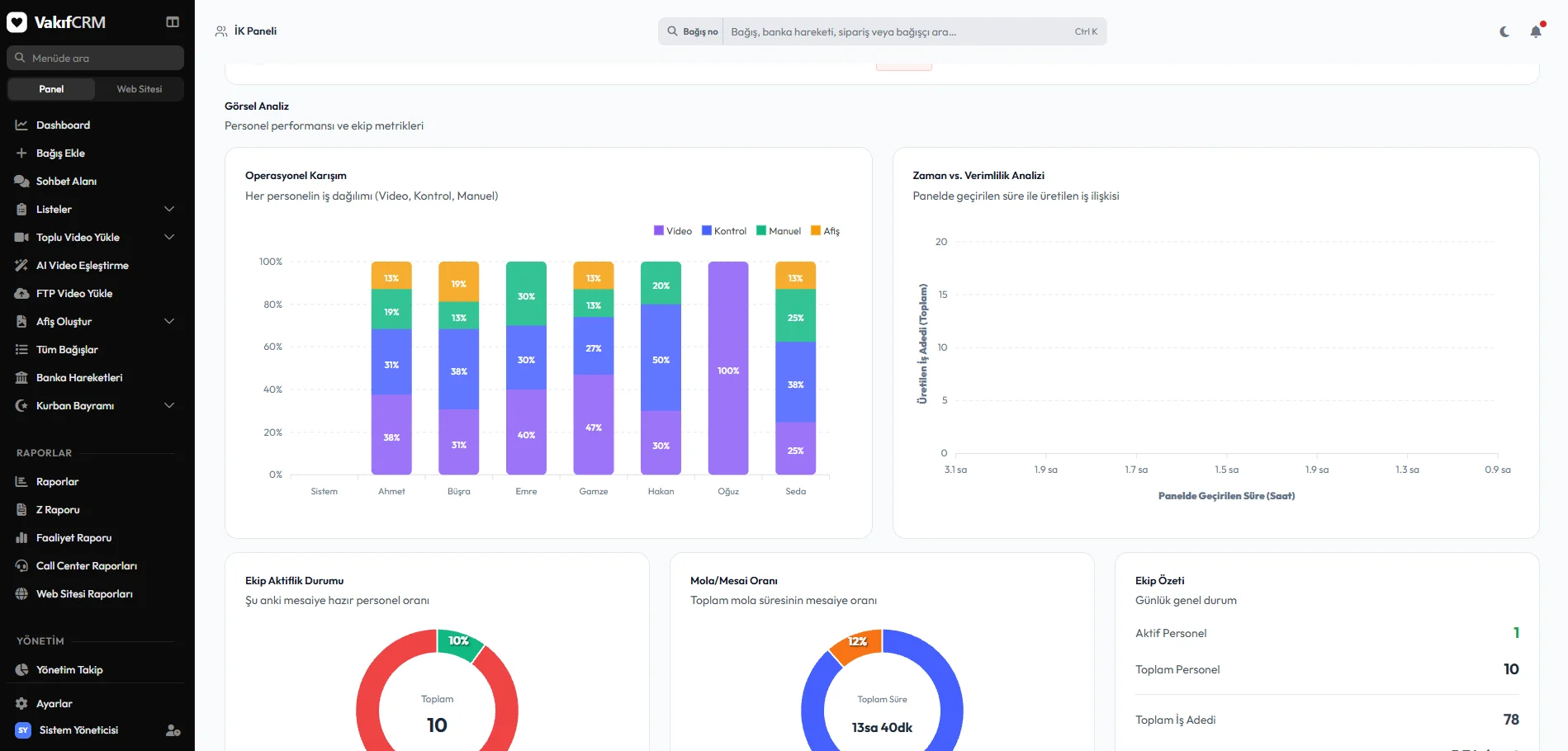Click the Z Raporu document icon

pos(21,510)
